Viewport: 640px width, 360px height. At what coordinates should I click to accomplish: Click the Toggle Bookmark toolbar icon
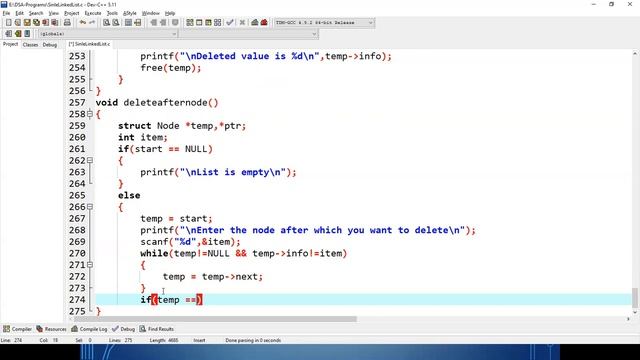175,22
